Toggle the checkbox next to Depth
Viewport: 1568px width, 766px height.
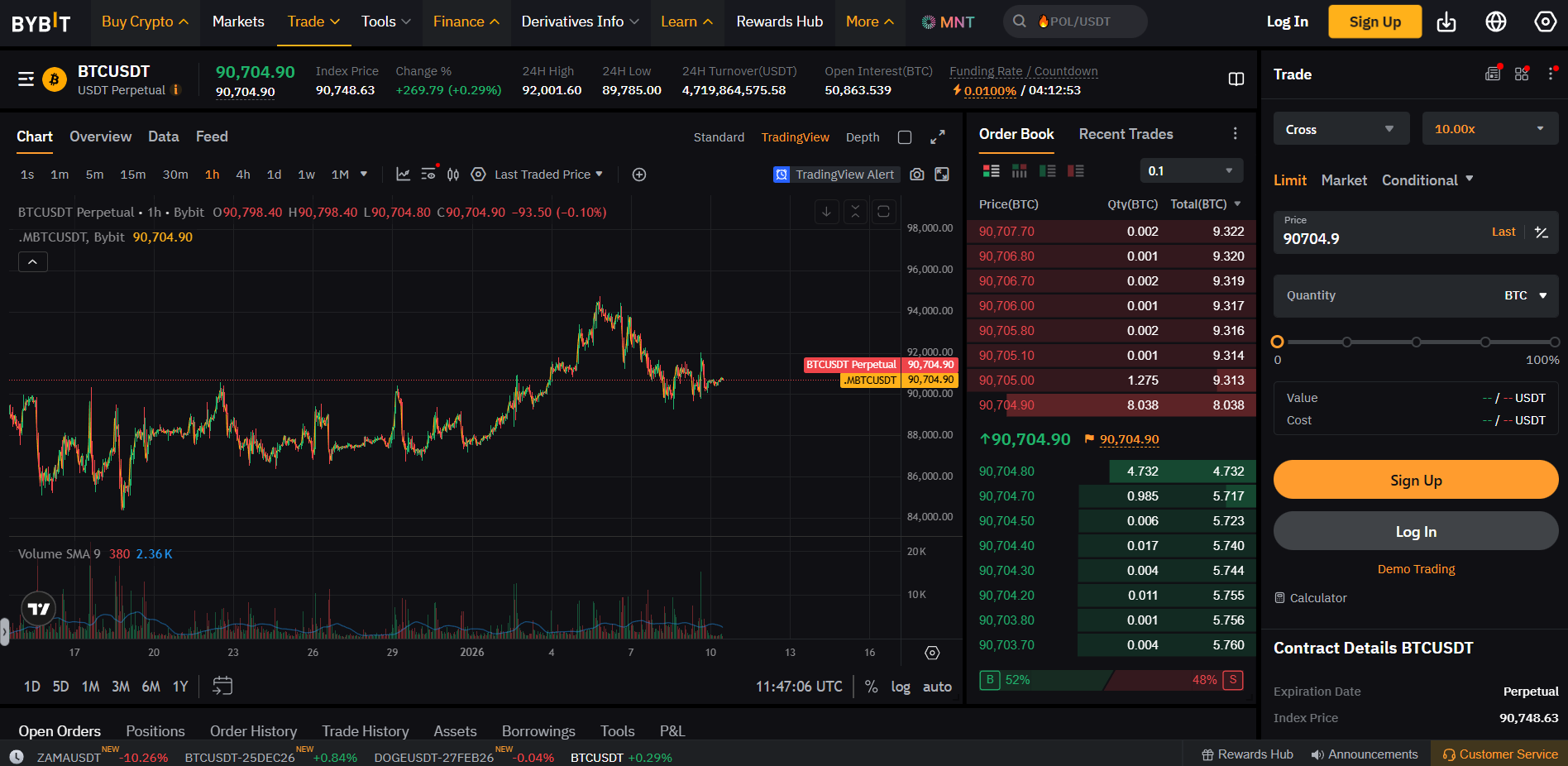905,137
